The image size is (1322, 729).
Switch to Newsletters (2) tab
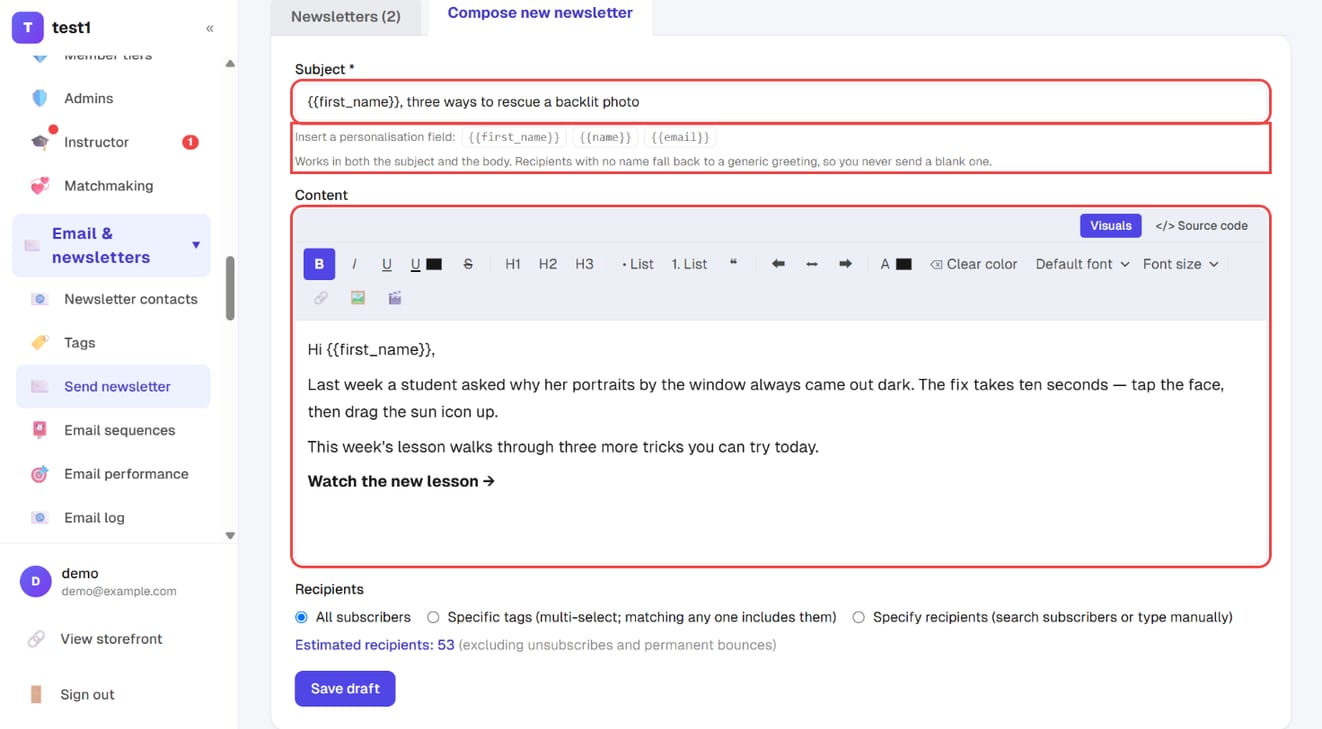click(346, 16)
